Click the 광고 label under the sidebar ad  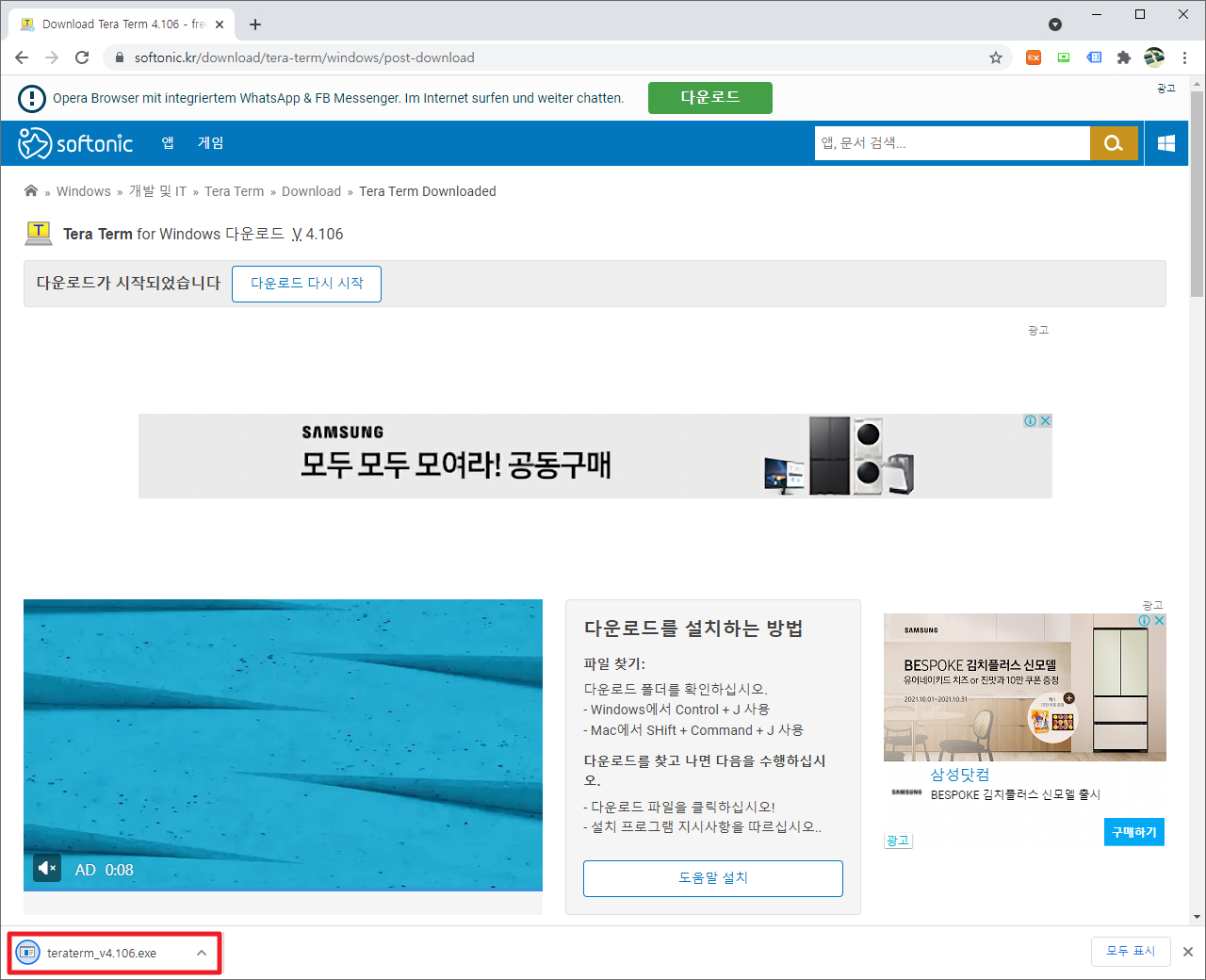point(898,841)
